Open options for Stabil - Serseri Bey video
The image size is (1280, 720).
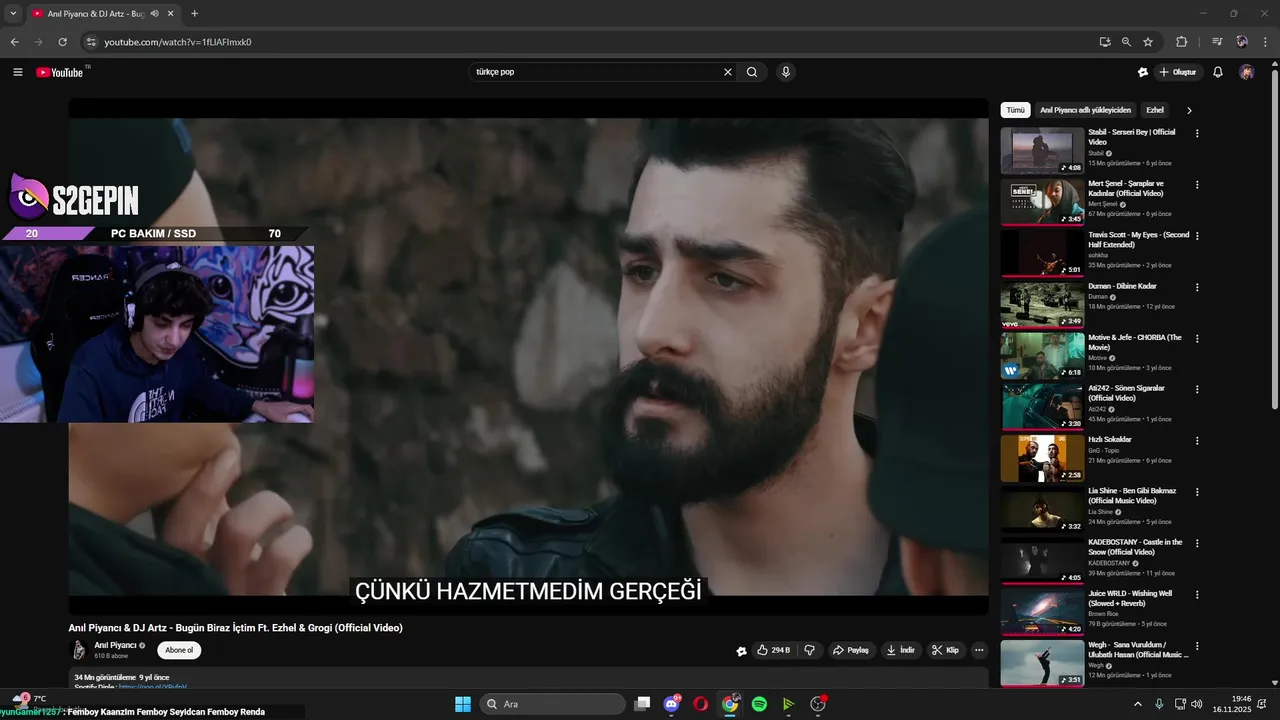[x=1197, y=133]
